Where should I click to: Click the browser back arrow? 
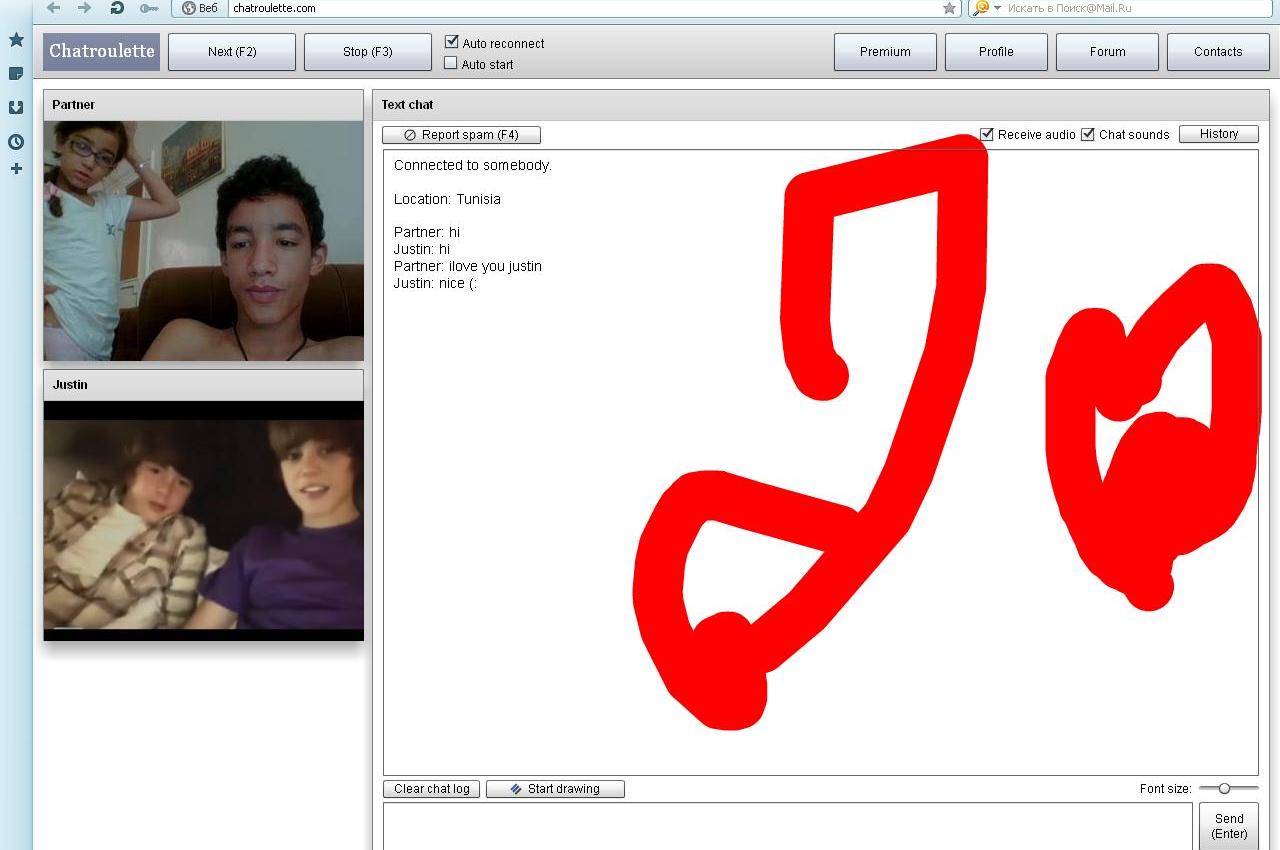tap(54, 8)
